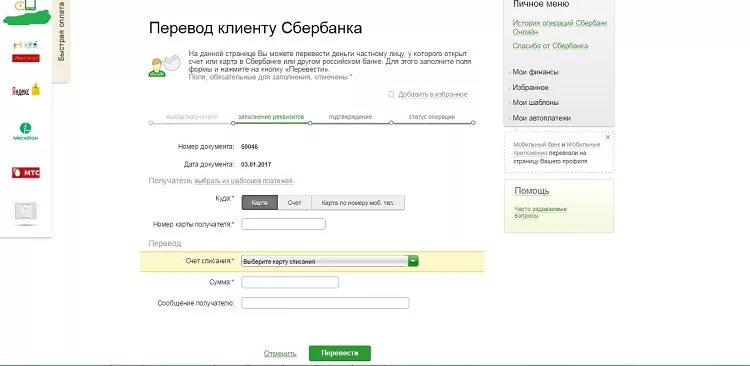Expand Мои финансы menu item

point(535,72)
